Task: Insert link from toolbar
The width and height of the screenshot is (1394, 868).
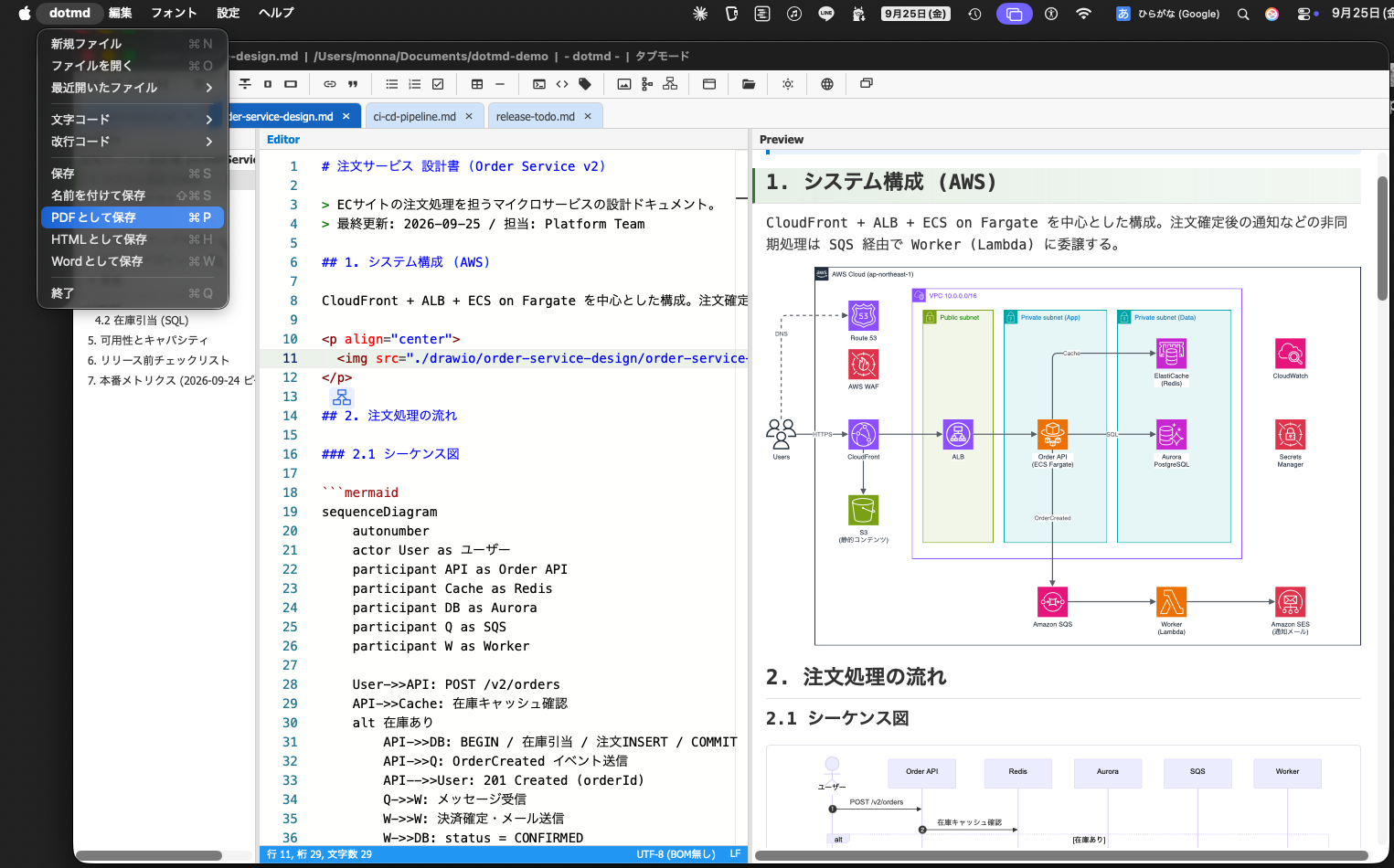Action: coord(330,84)
